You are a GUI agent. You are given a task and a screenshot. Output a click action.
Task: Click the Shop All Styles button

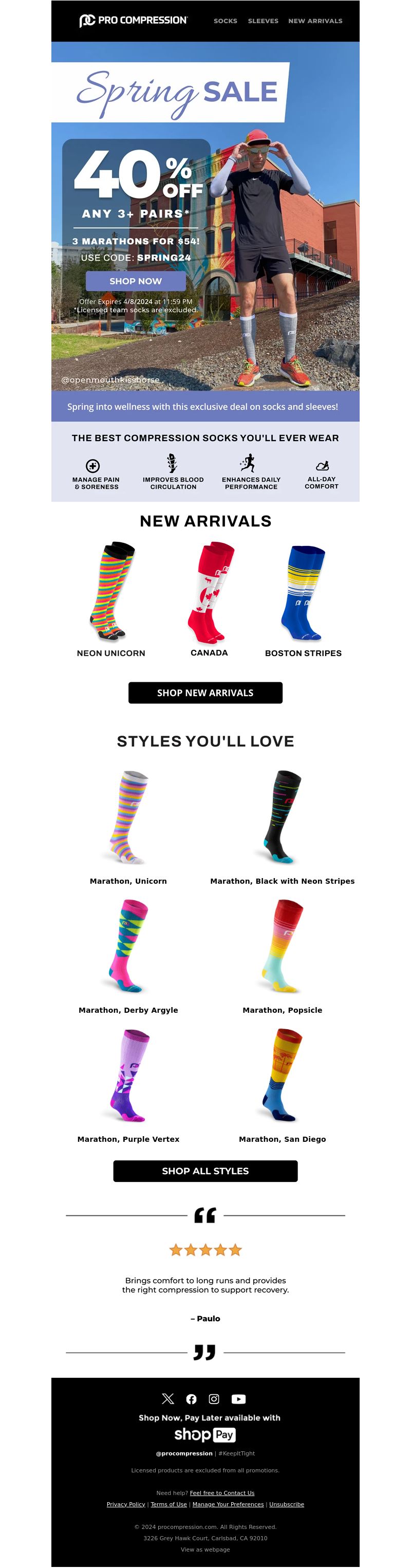pyautogui.click(x=205, y=1171)
